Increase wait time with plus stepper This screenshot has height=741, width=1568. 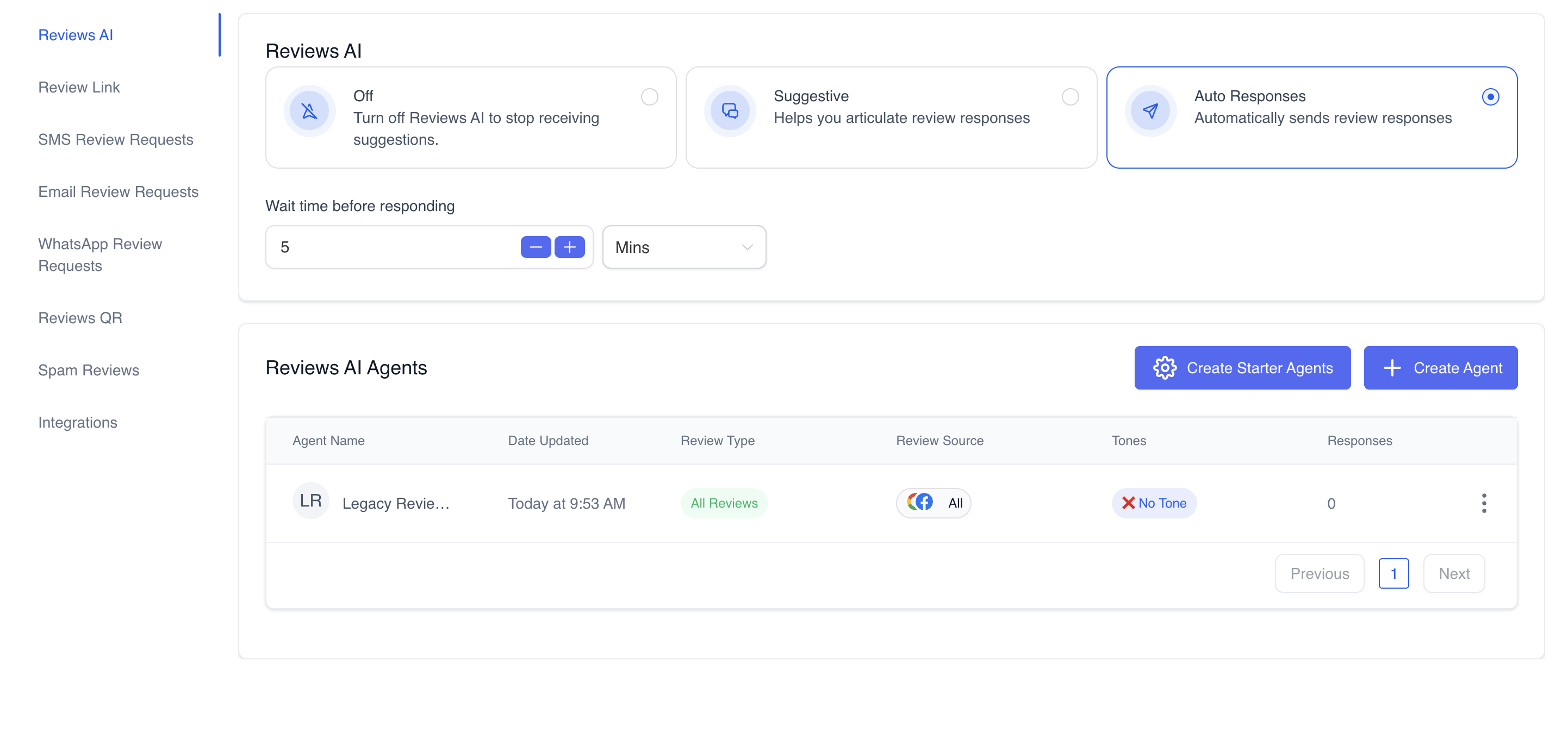[570, 247]
